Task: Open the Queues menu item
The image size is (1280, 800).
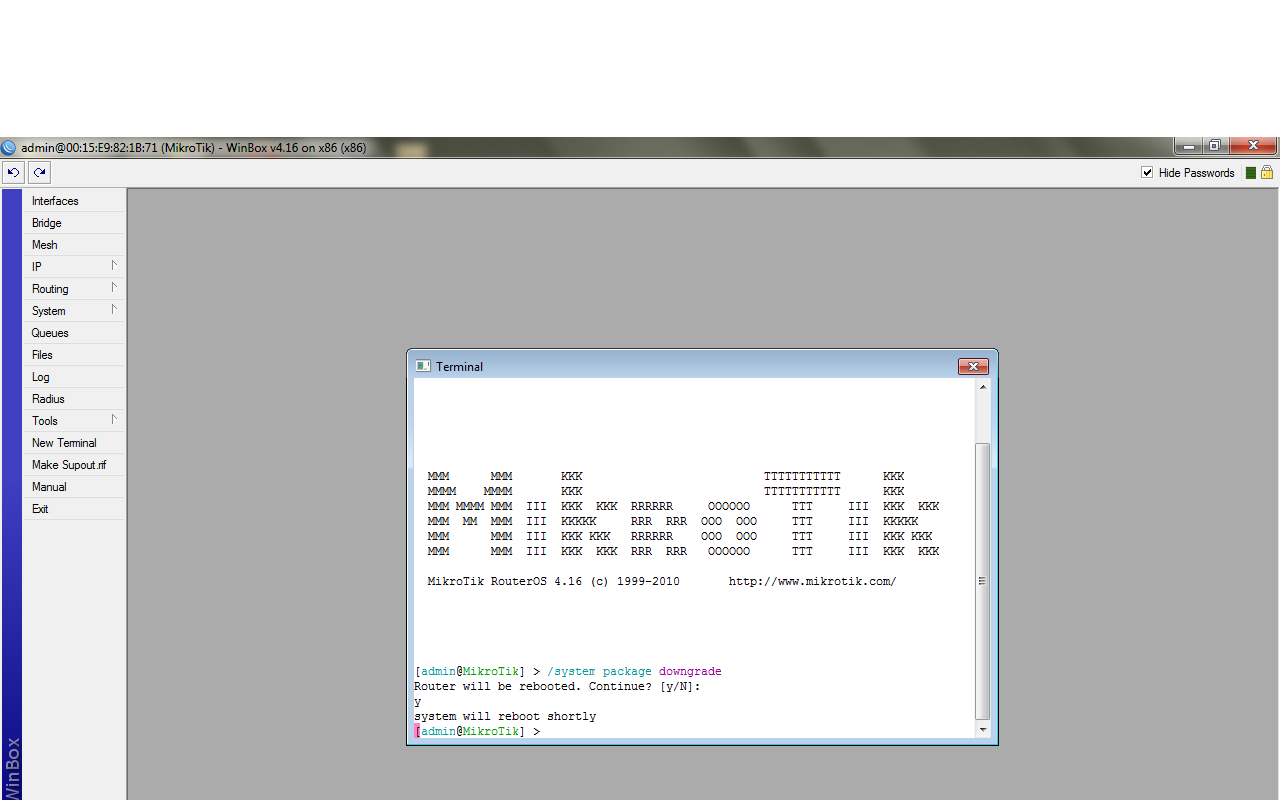Action: [75, 333]
